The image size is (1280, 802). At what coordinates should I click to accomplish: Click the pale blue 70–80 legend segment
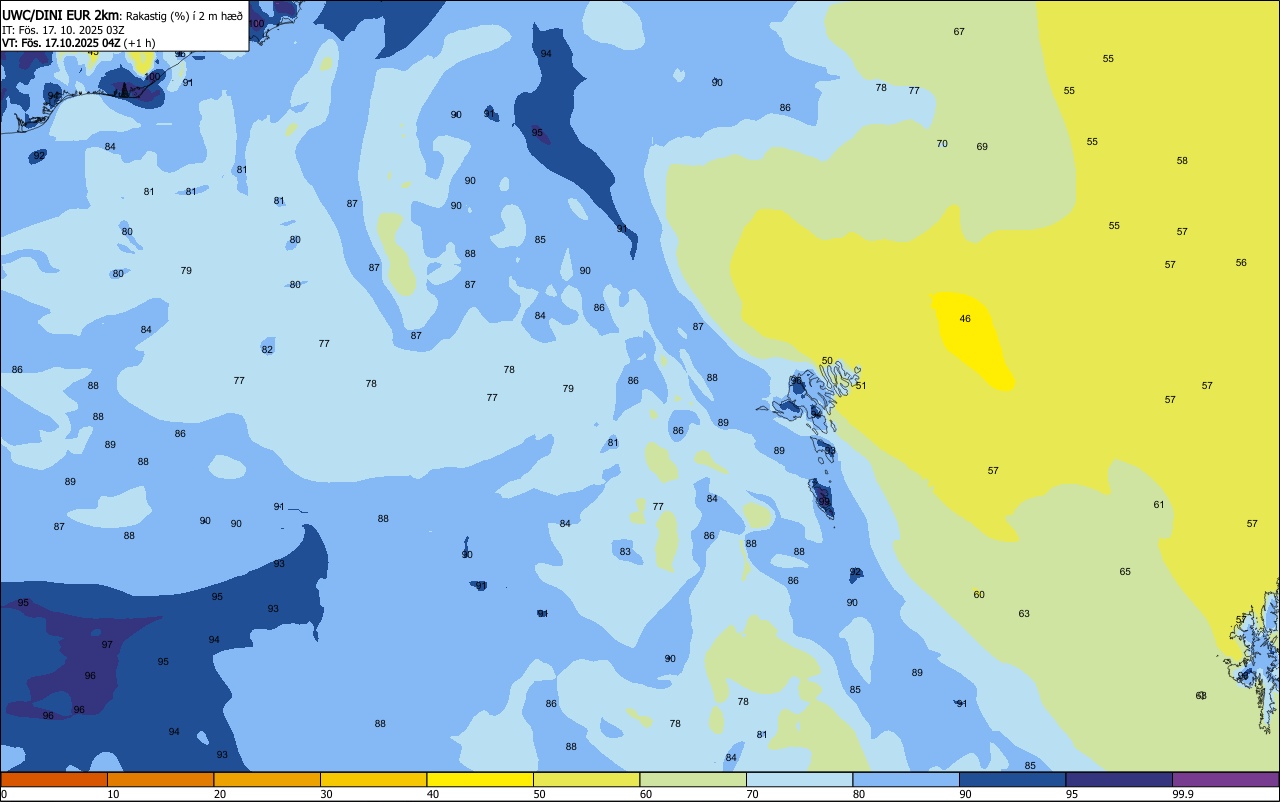(x=799, y=779)
